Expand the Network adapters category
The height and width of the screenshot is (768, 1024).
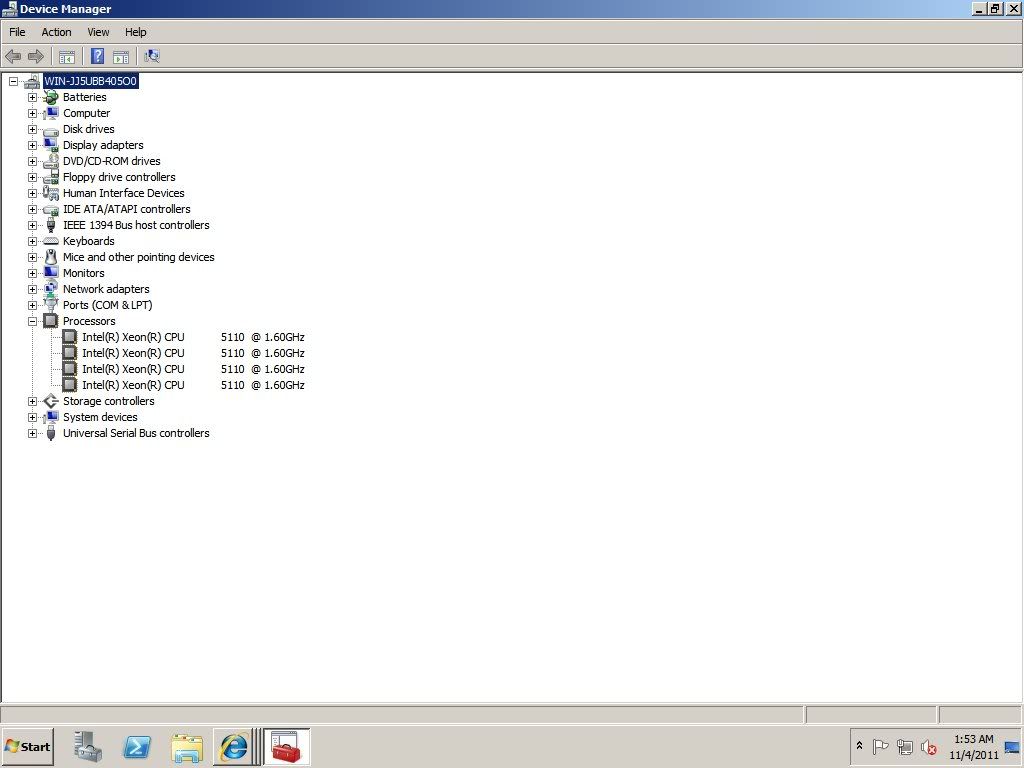click(x=32, y=289)
